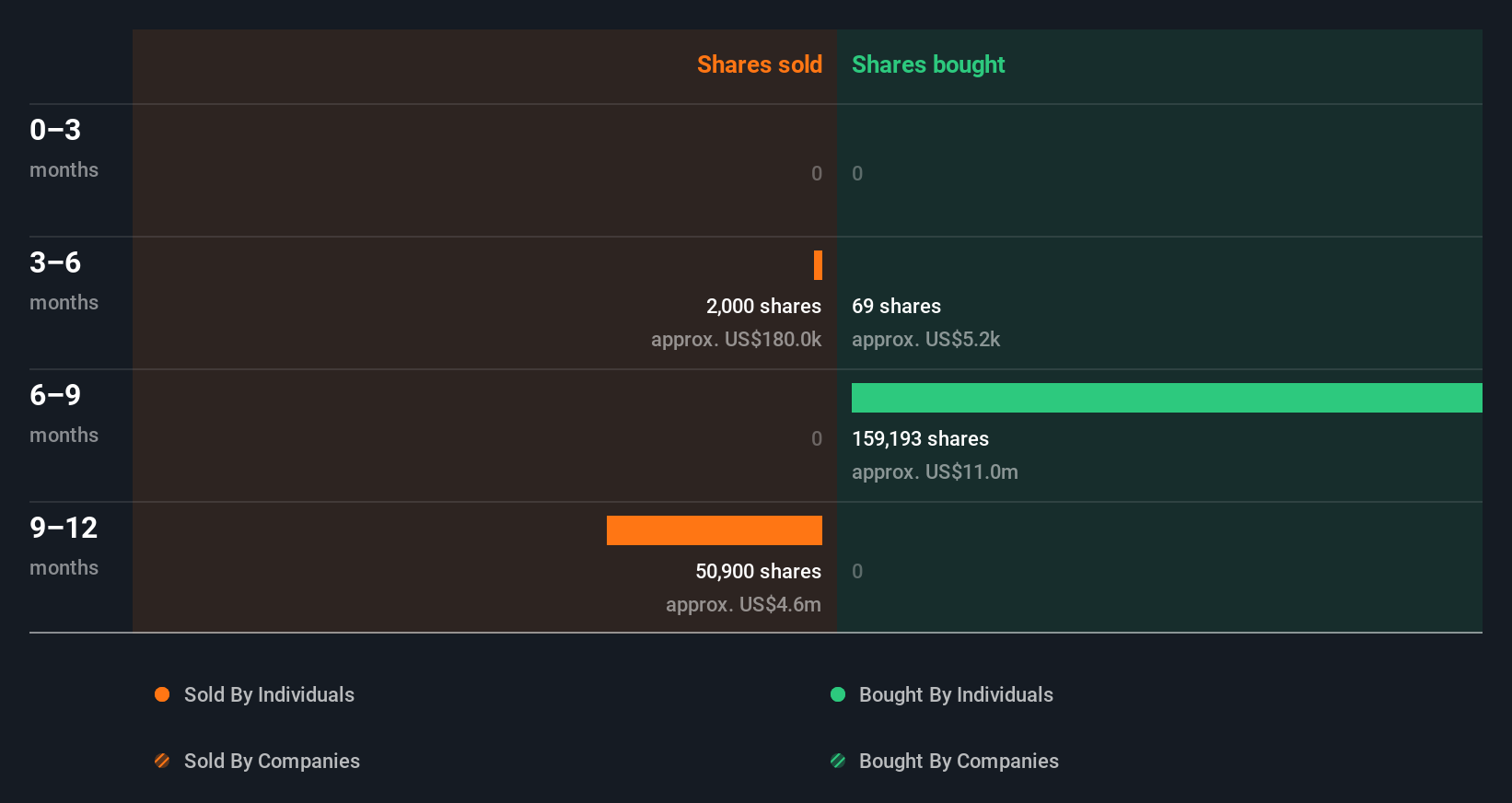Click the orange Sold By Individuals legend dot
This screenshot has width=1512, height=803.
(x=162, y=694)
